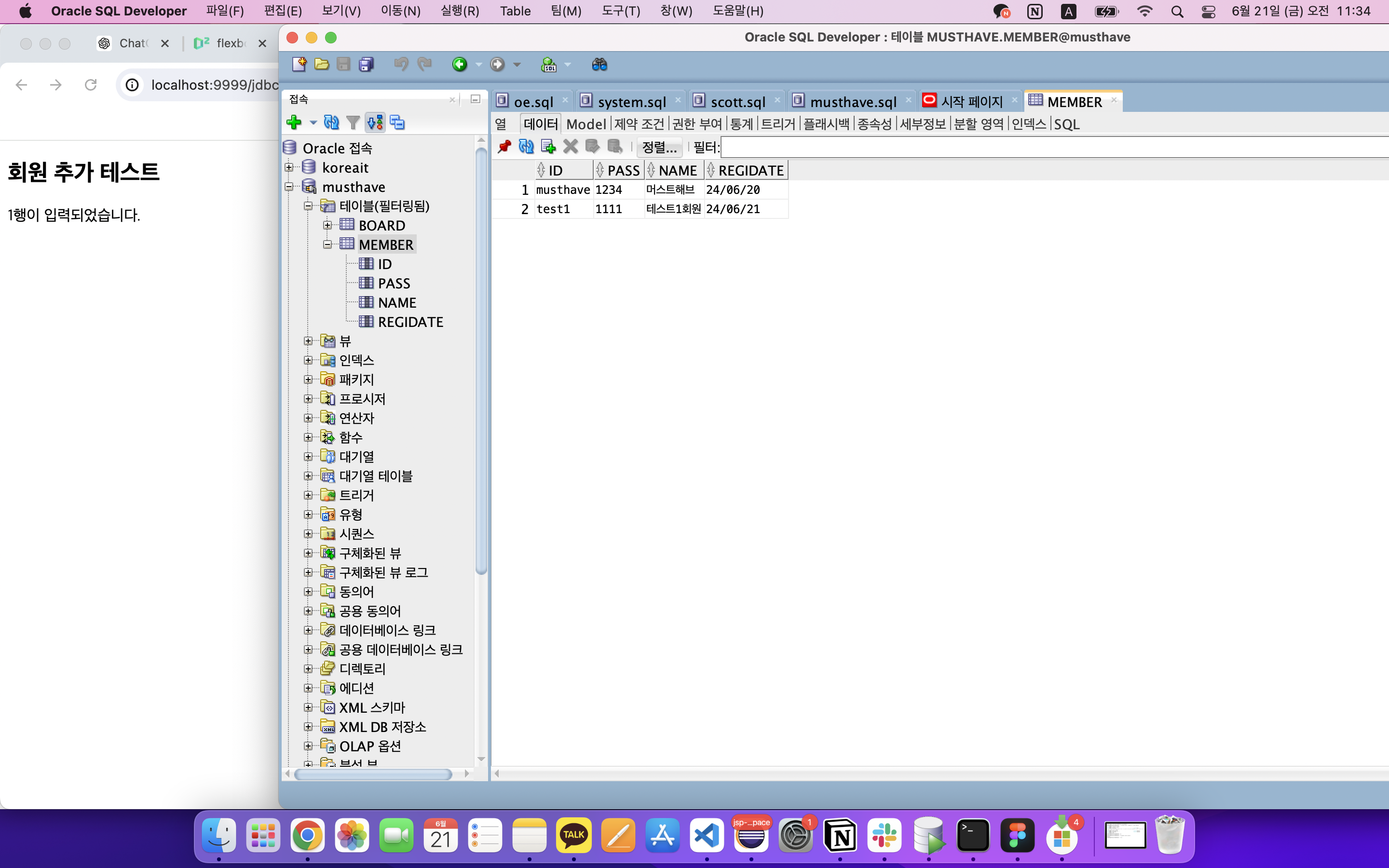Click the 정렬... sort button
The image size is (1389, 868).
pyautogui.click(x=659, y=147)
